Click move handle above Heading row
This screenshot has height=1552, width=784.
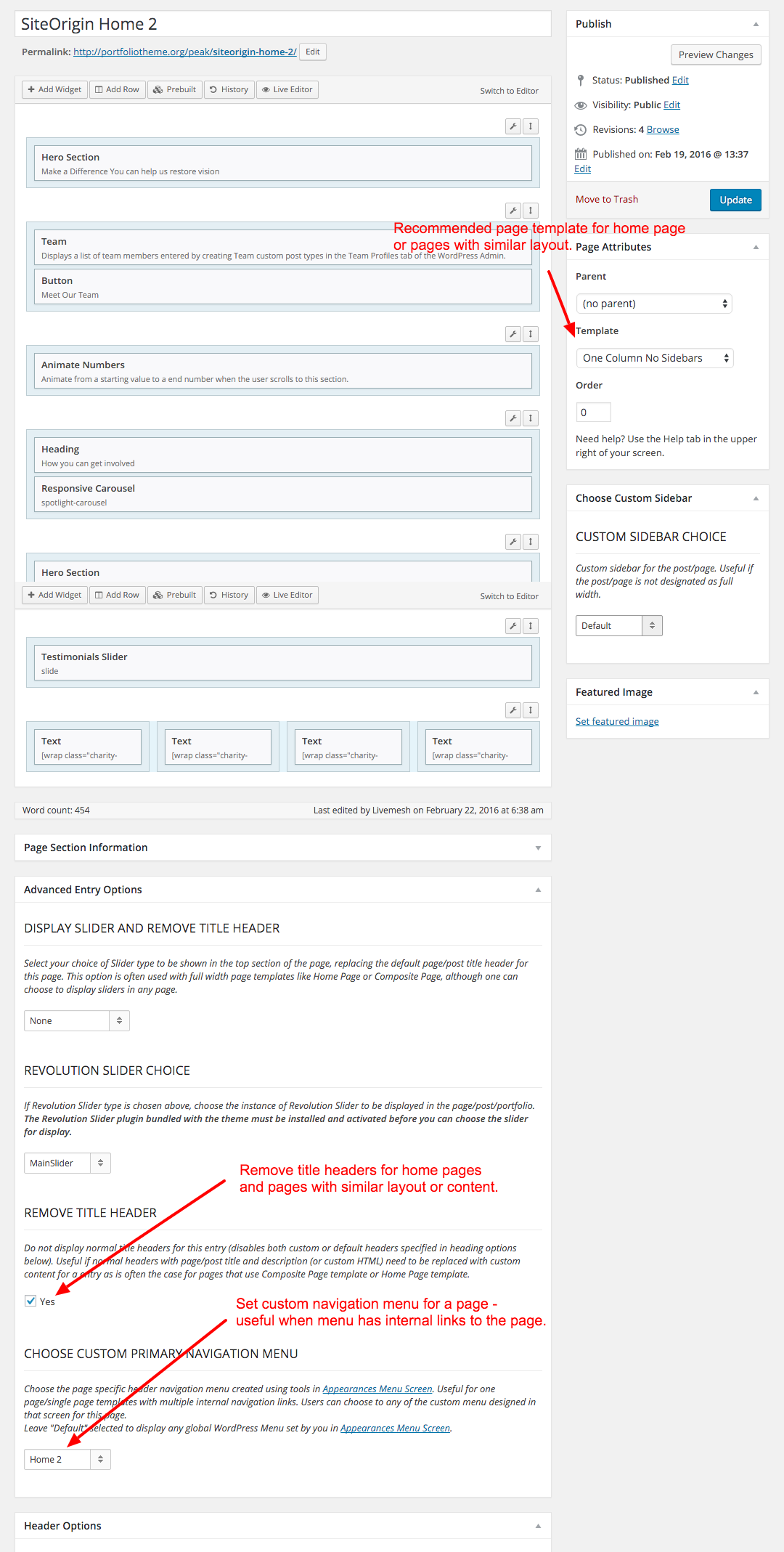(x=531, y=418)
